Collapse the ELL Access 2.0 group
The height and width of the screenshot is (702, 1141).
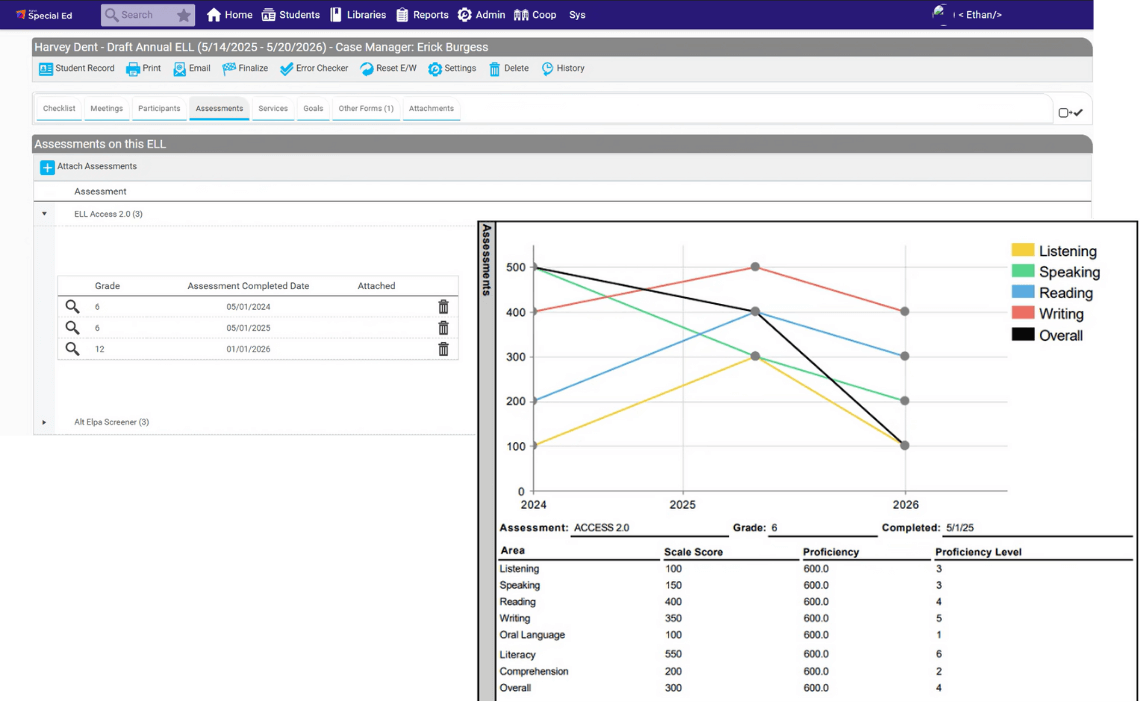[44, 214]
